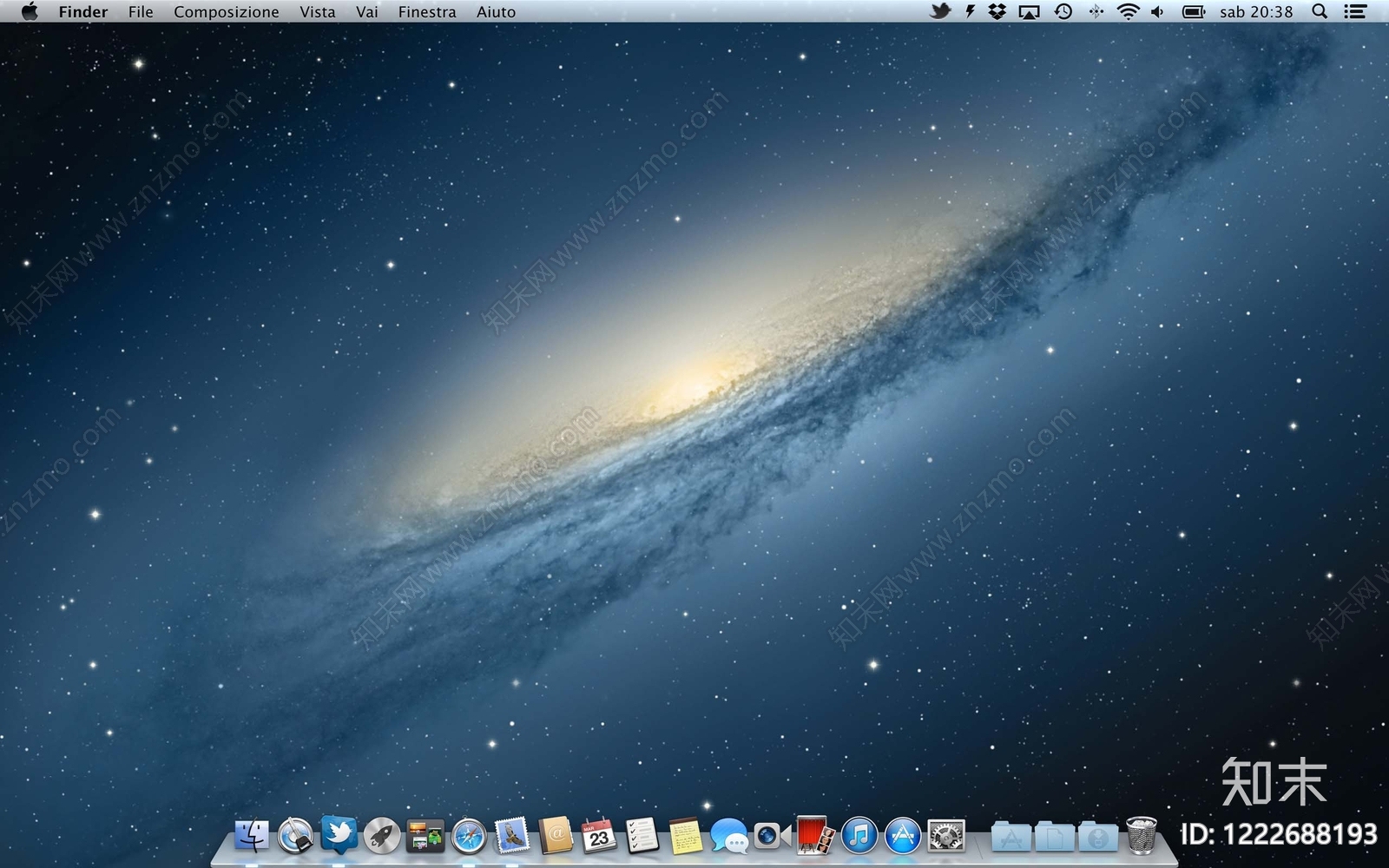Open the volume control in menu bar
This screenshot has height=868, width=1389.
1157,11
